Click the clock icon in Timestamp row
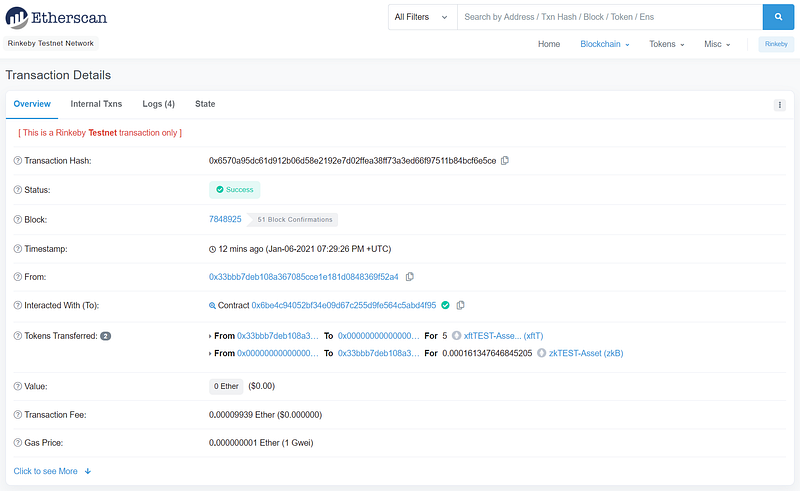Image resolution: width=800 pixels, height=491 pixels. point(212,250)
